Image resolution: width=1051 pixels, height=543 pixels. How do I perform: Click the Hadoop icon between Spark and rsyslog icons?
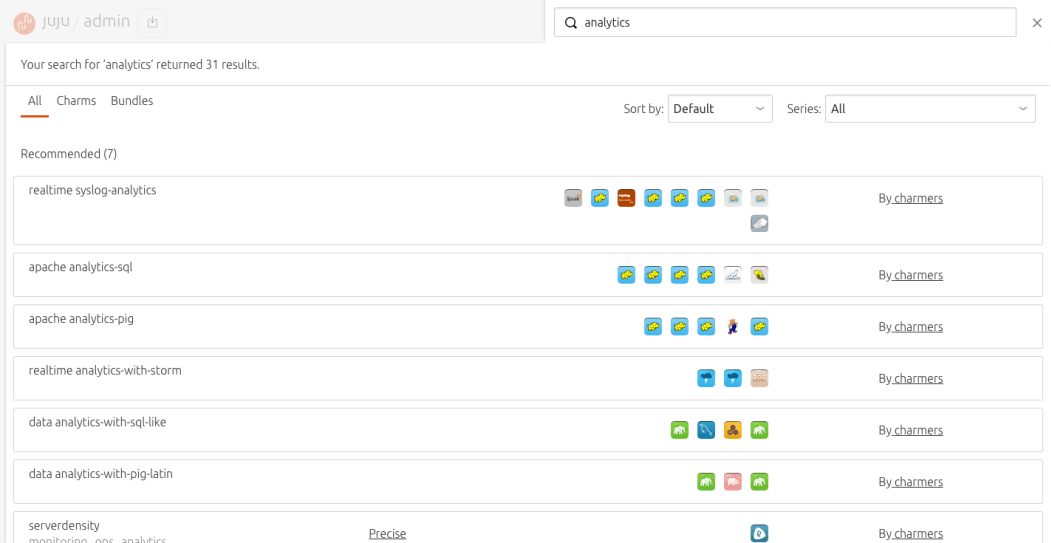click(x=600, y=198)
